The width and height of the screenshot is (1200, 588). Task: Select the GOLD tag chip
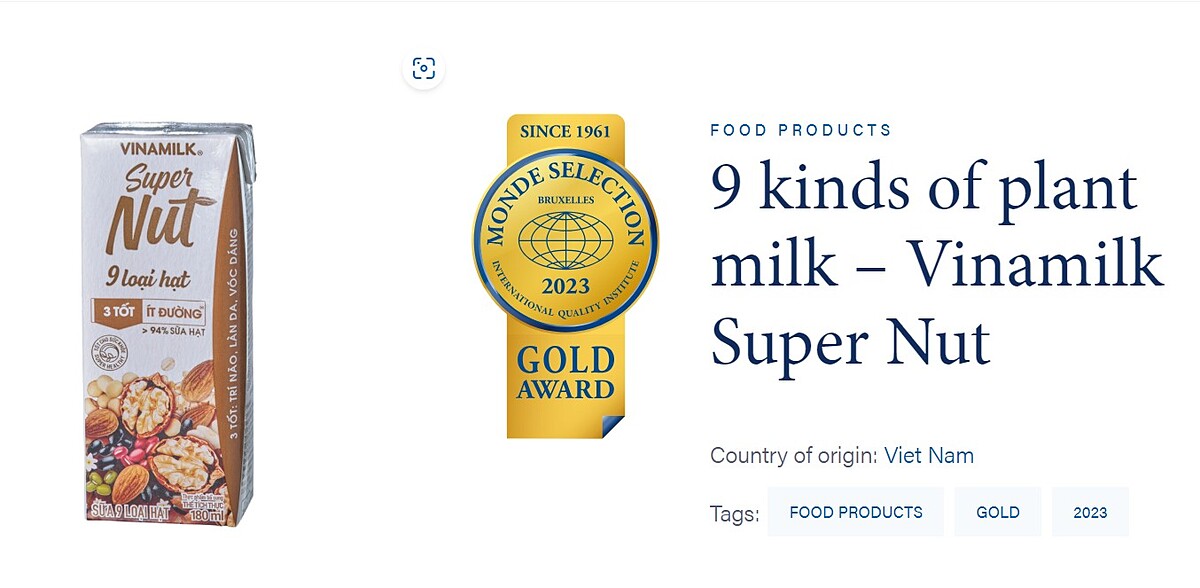[x=998, y=512]
